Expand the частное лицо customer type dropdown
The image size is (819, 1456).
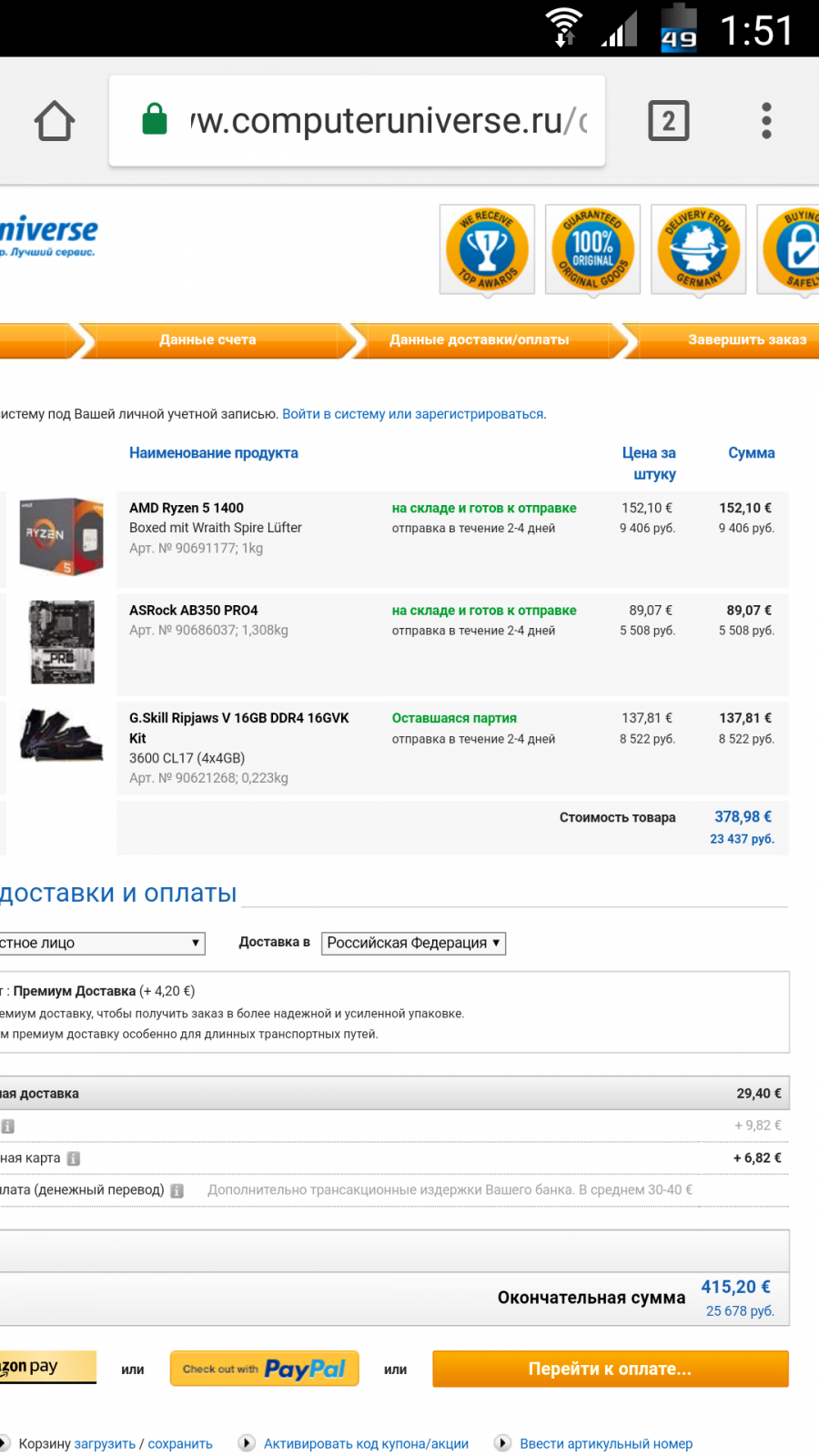point(102,943)
